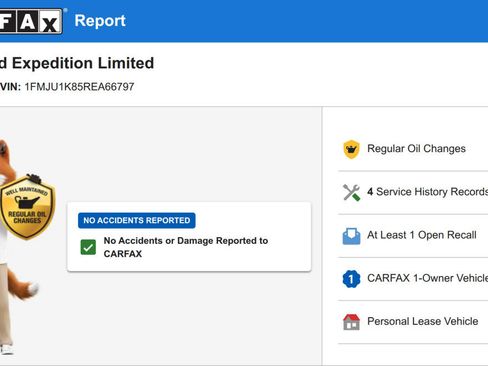488x366 pixels.
Task: Click No Accidents or Damage Reported text
Action: [186, 247]
